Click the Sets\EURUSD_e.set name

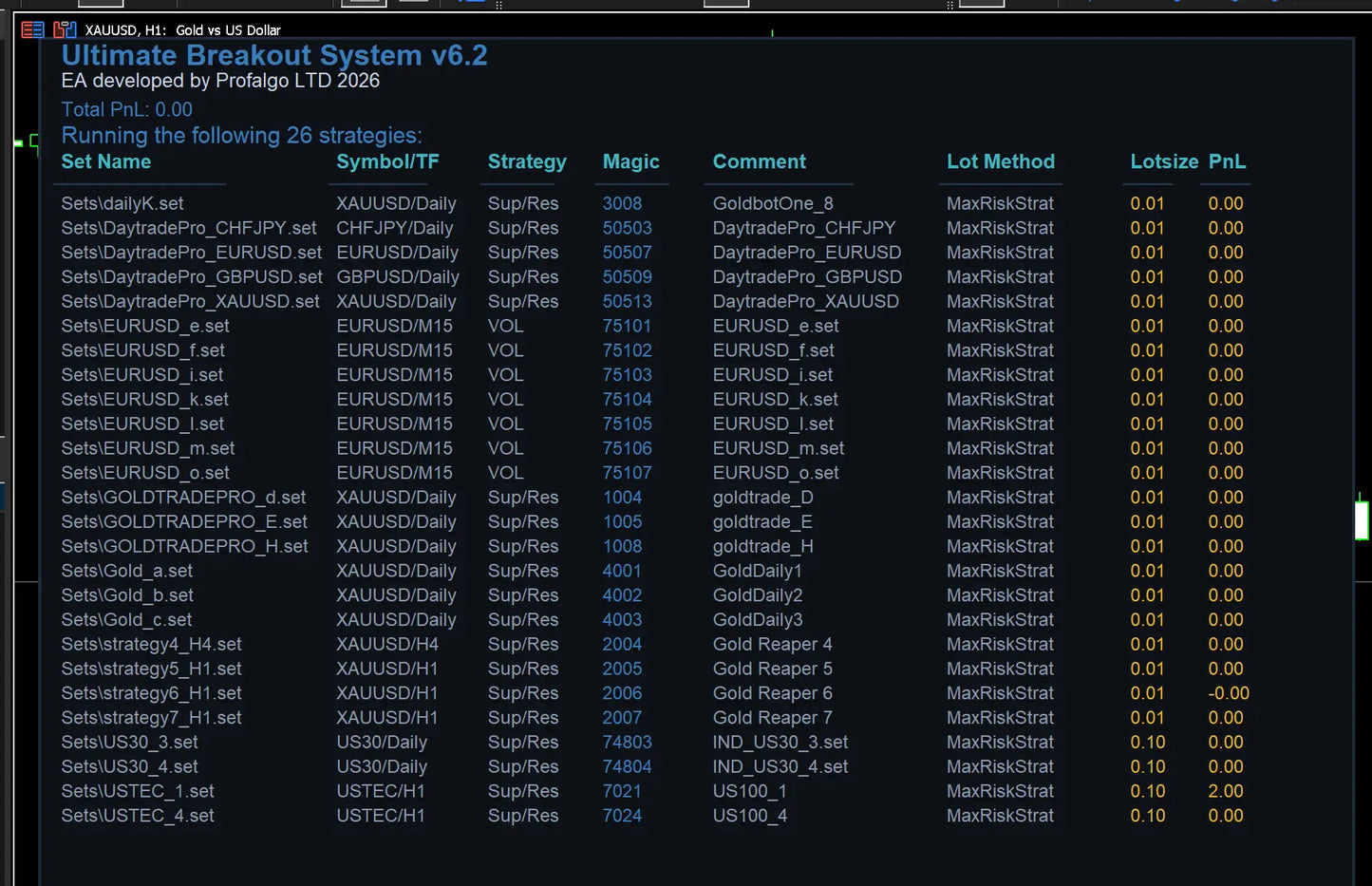click(x=145, y=326)
